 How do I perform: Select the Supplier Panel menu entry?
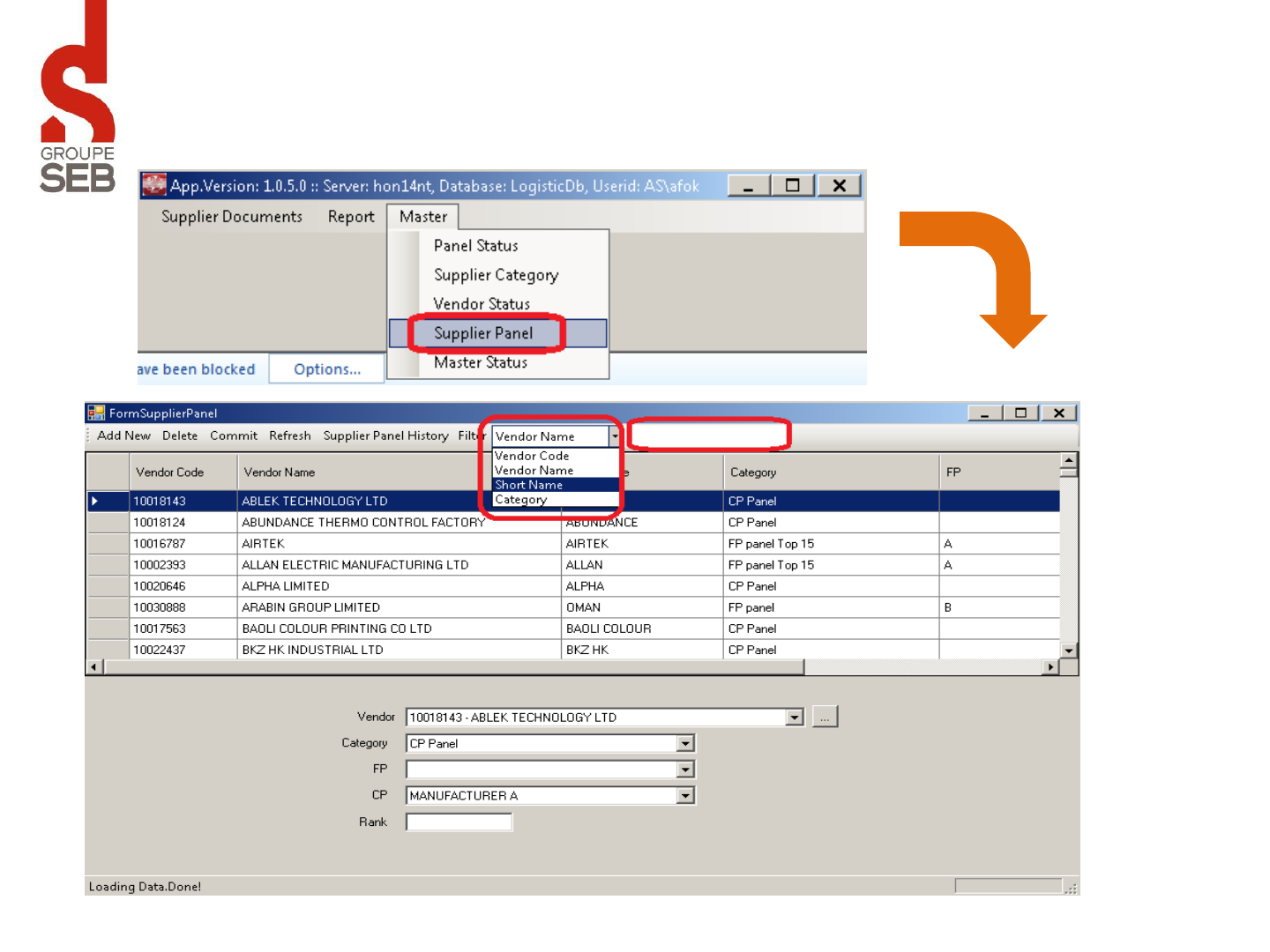498,333
